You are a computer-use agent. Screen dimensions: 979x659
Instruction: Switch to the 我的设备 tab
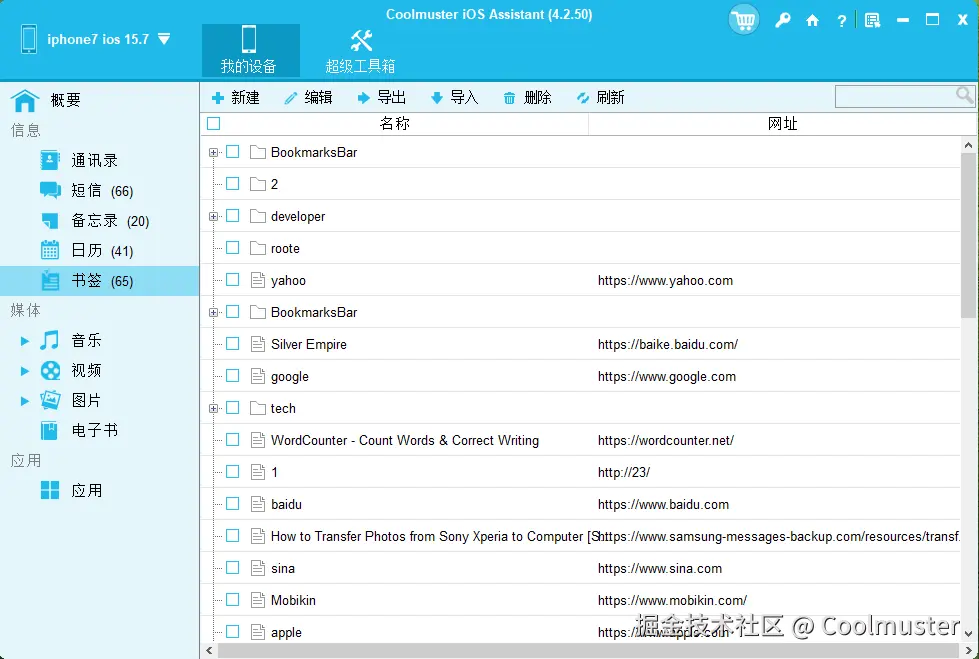pos(250,51)
